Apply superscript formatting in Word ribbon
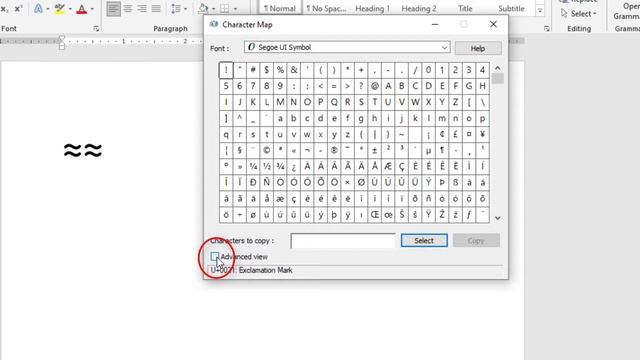 click(18, 9)
